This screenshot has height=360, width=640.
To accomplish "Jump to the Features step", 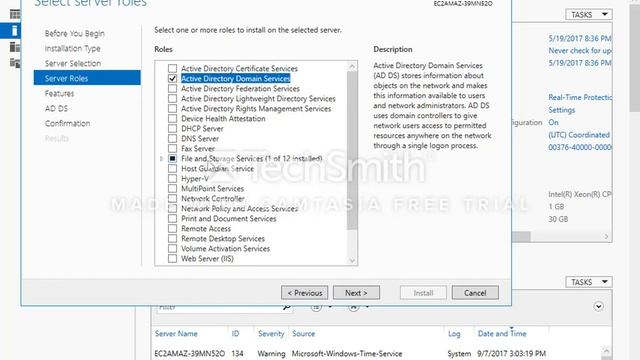I will pos(60,93).
